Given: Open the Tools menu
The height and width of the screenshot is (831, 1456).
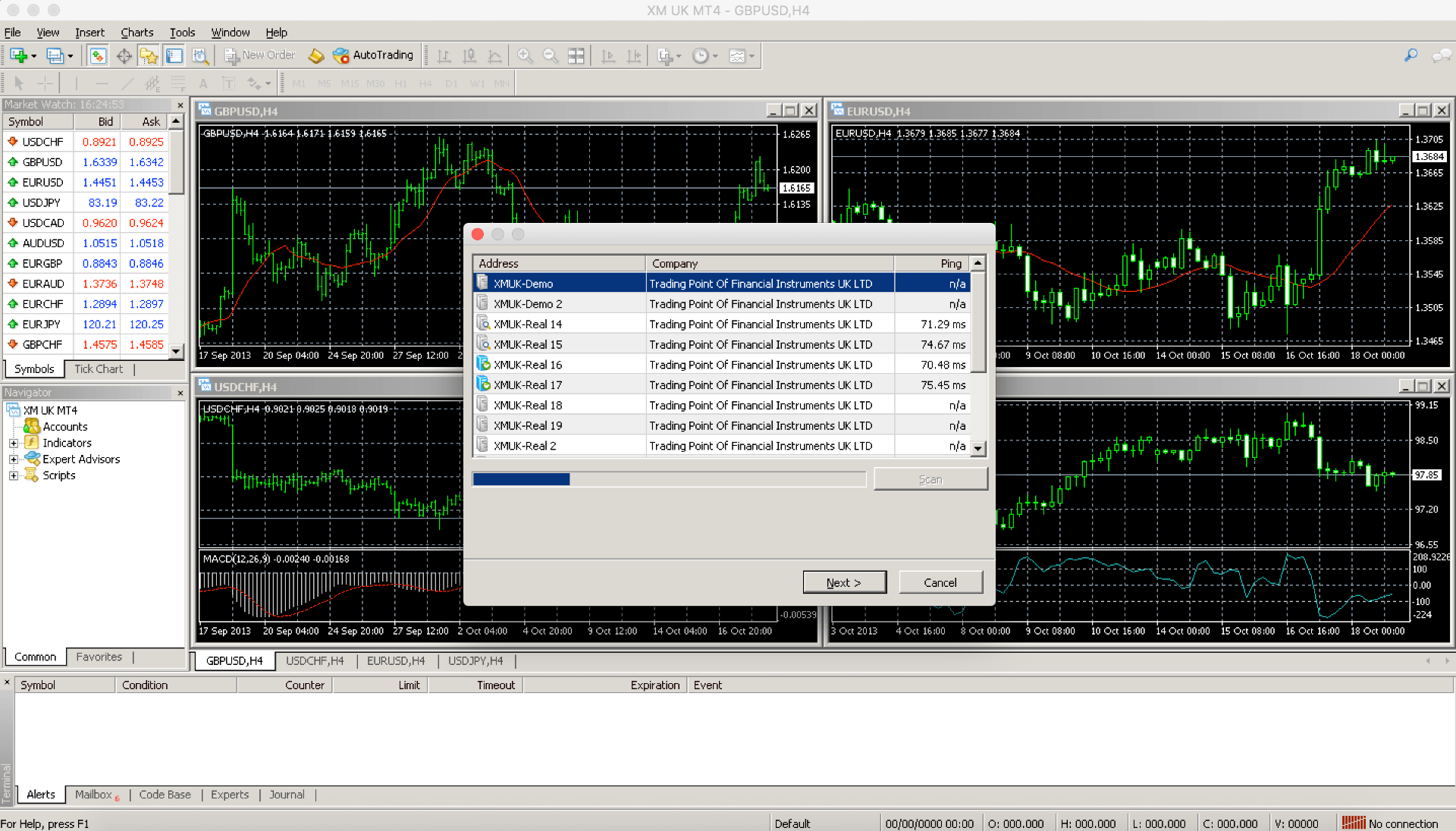Looking at the screenshot, I should click(182, 32).
